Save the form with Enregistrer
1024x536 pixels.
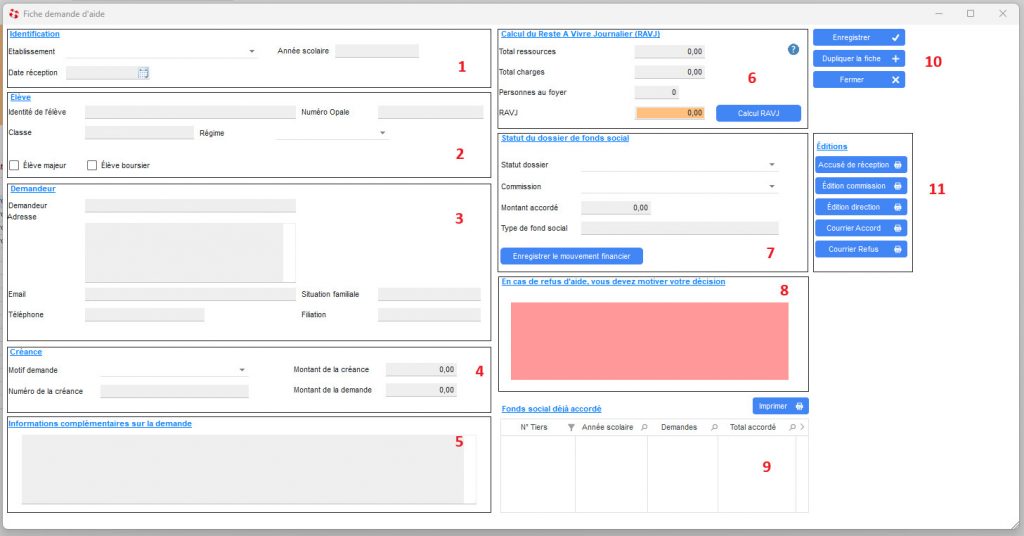pyautogui.click(x=858, y=37)
